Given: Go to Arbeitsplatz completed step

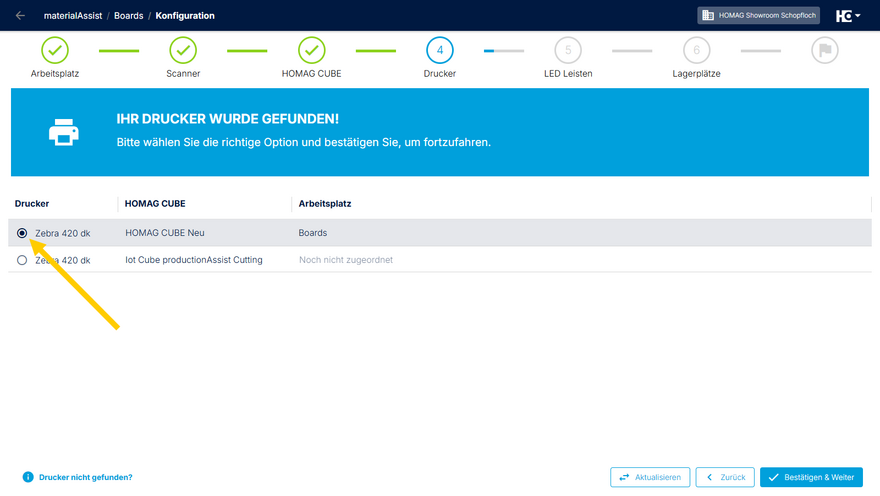Looking at the screenshot, I should 55,50.
